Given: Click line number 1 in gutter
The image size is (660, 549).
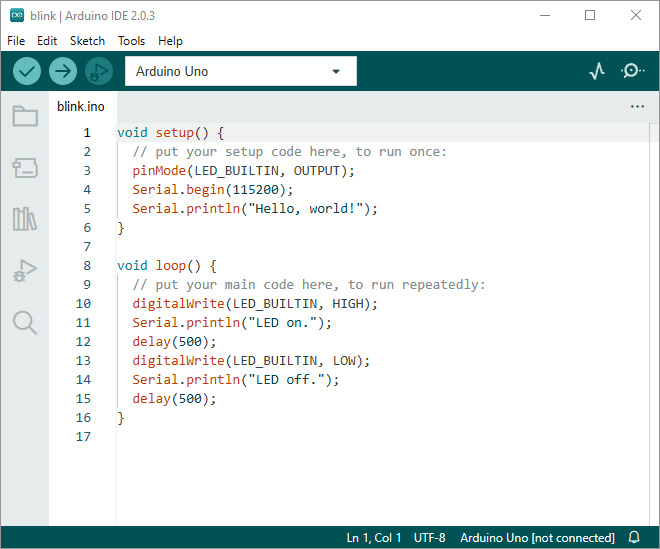Looking at the screenshot, I should (x=87, y=133).
